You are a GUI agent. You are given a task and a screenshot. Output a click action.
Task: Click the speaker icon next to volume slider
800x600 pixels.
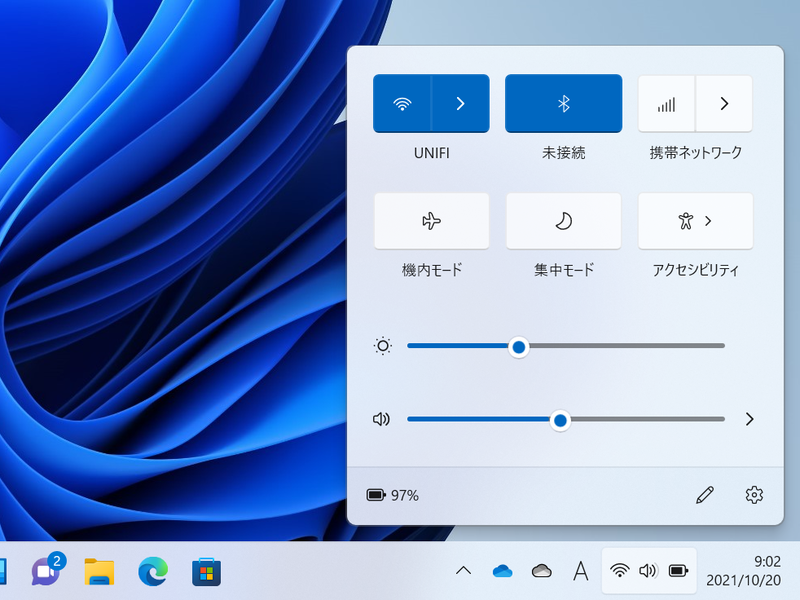[x=381, y=420]
